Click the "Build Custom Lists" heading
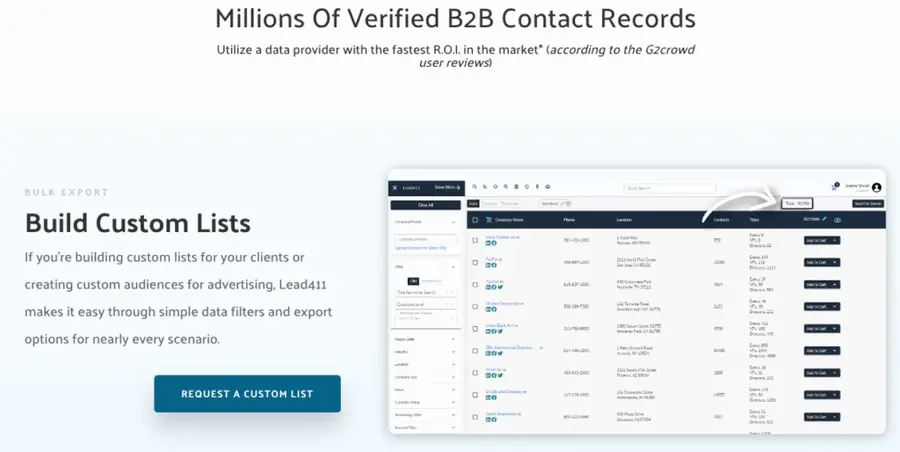Screen dimensions: 900x452 (x=138, y=223)
